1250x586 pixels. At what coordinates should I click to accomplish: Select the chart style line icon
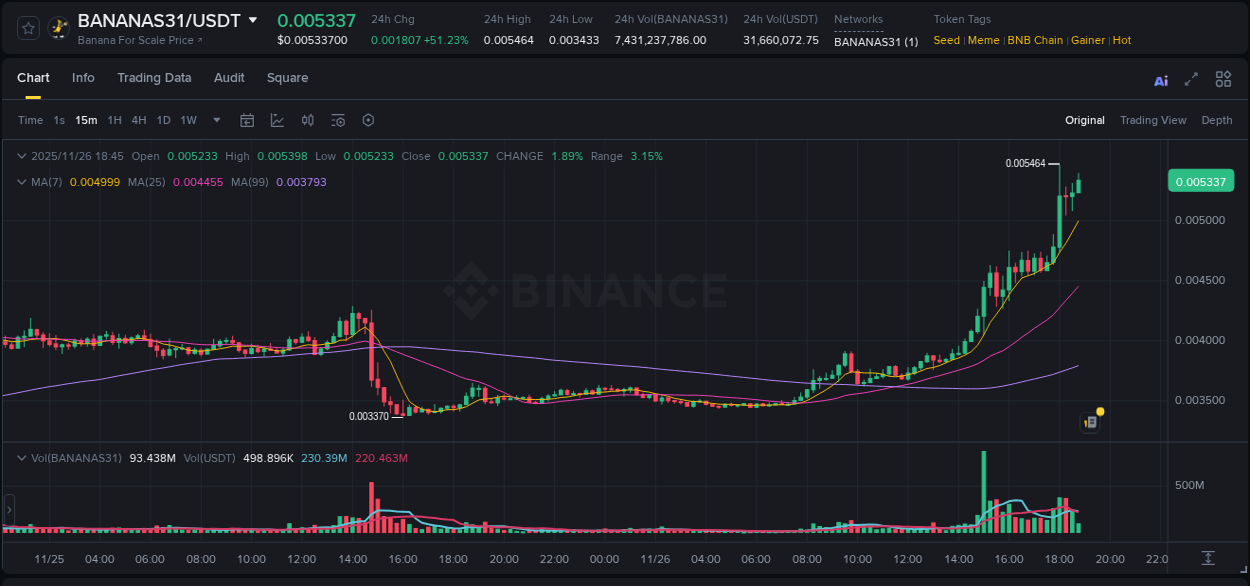coord(277,120)
